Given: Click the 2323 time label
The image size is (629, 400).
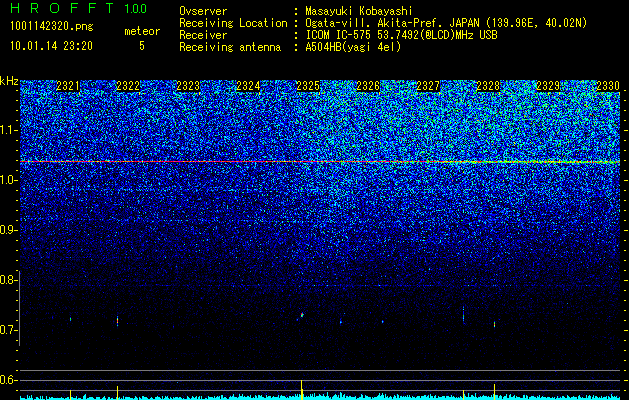Looking at the screenshot, I should 188,86.
